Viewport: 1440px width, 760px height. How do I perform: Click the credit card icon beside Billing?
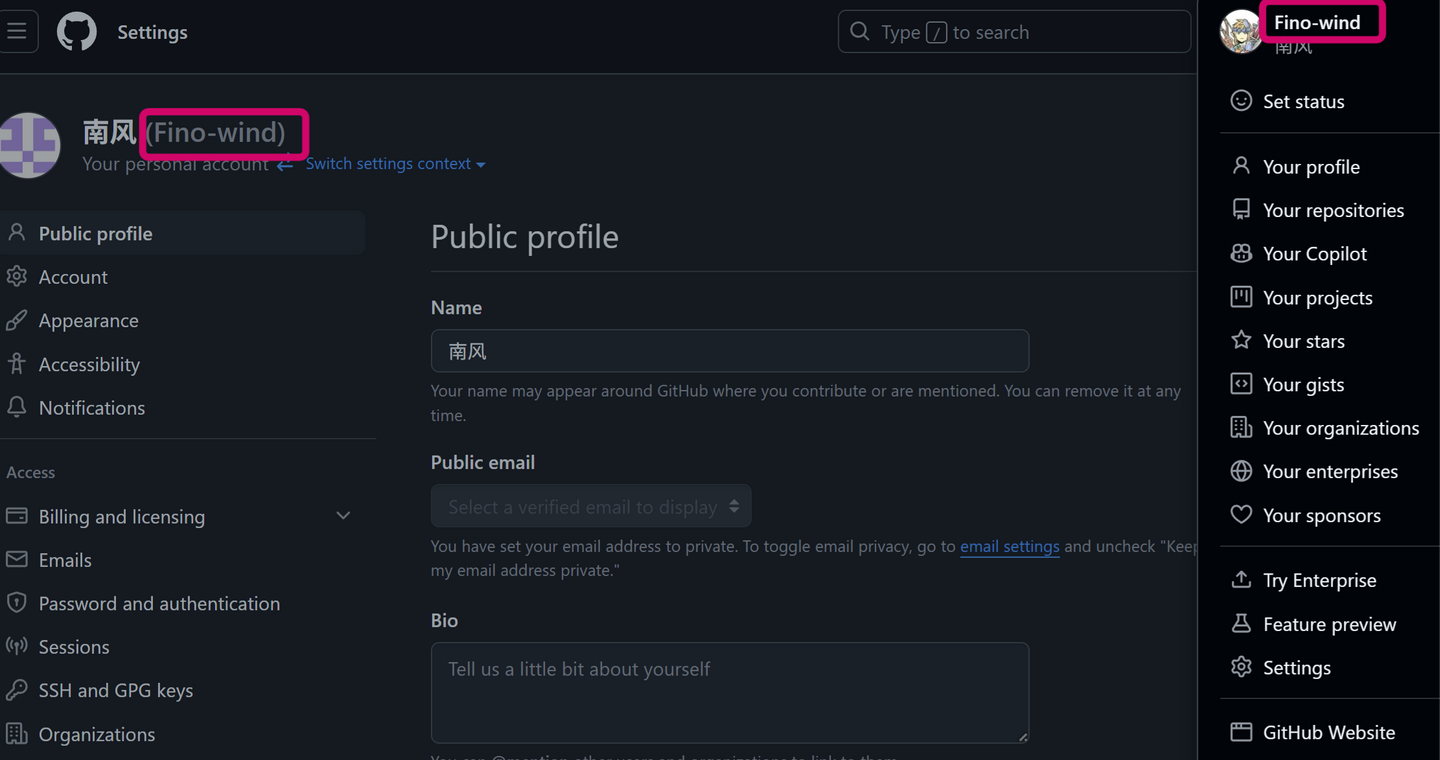pos(17,516)
